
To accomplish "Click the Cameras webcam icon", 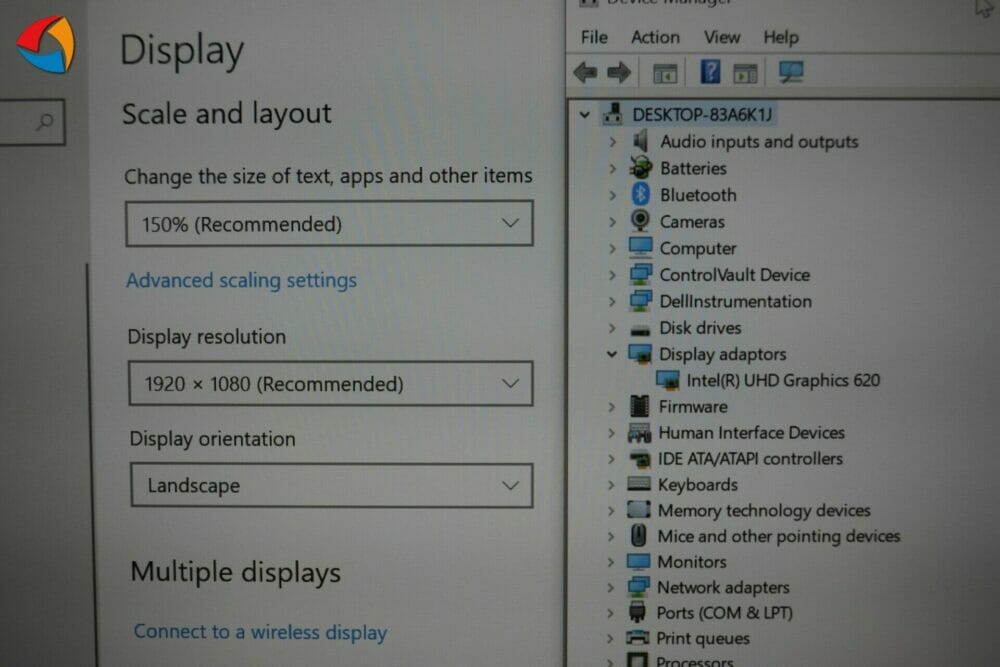I will point(640,221).
